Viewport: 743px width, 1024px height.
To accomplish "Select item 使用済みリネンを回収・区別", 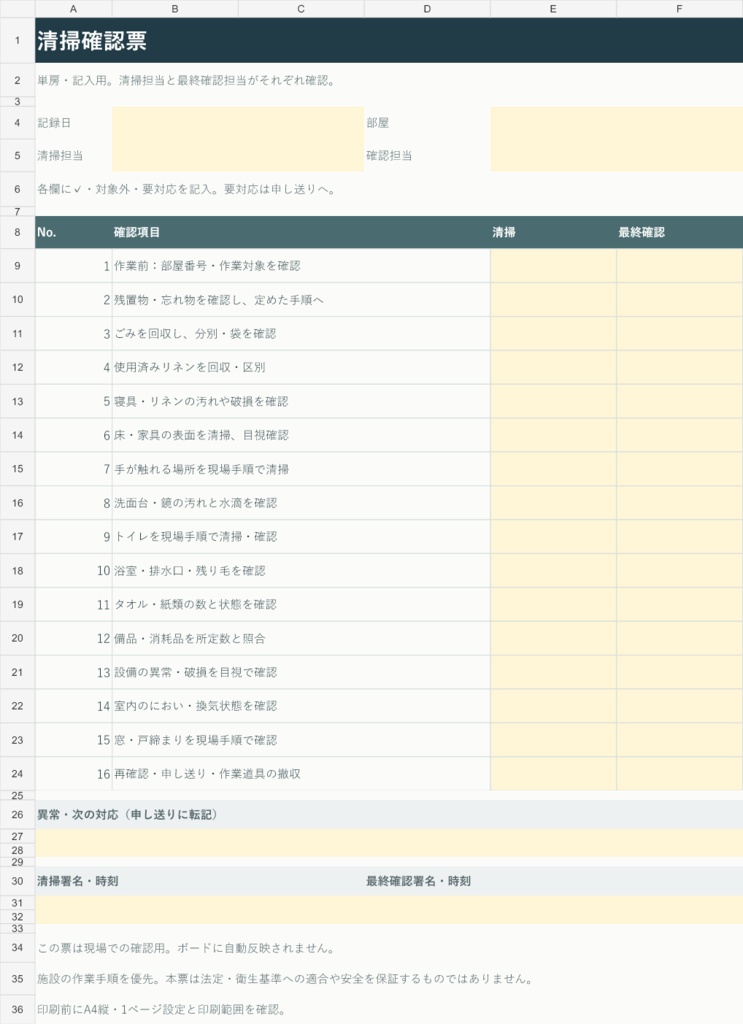I will coord(301,367).
